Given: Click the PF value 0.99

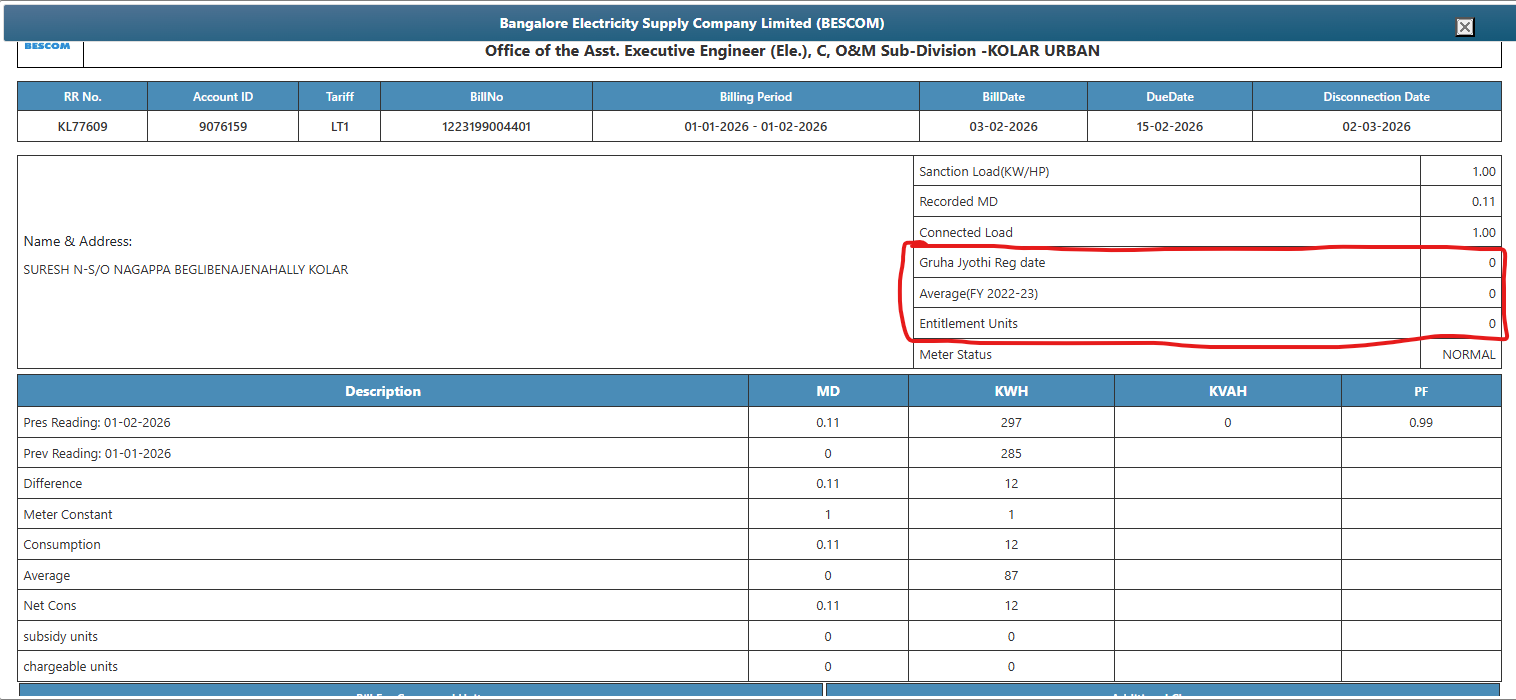Looking at the screenshot, I should [1420, 423].
